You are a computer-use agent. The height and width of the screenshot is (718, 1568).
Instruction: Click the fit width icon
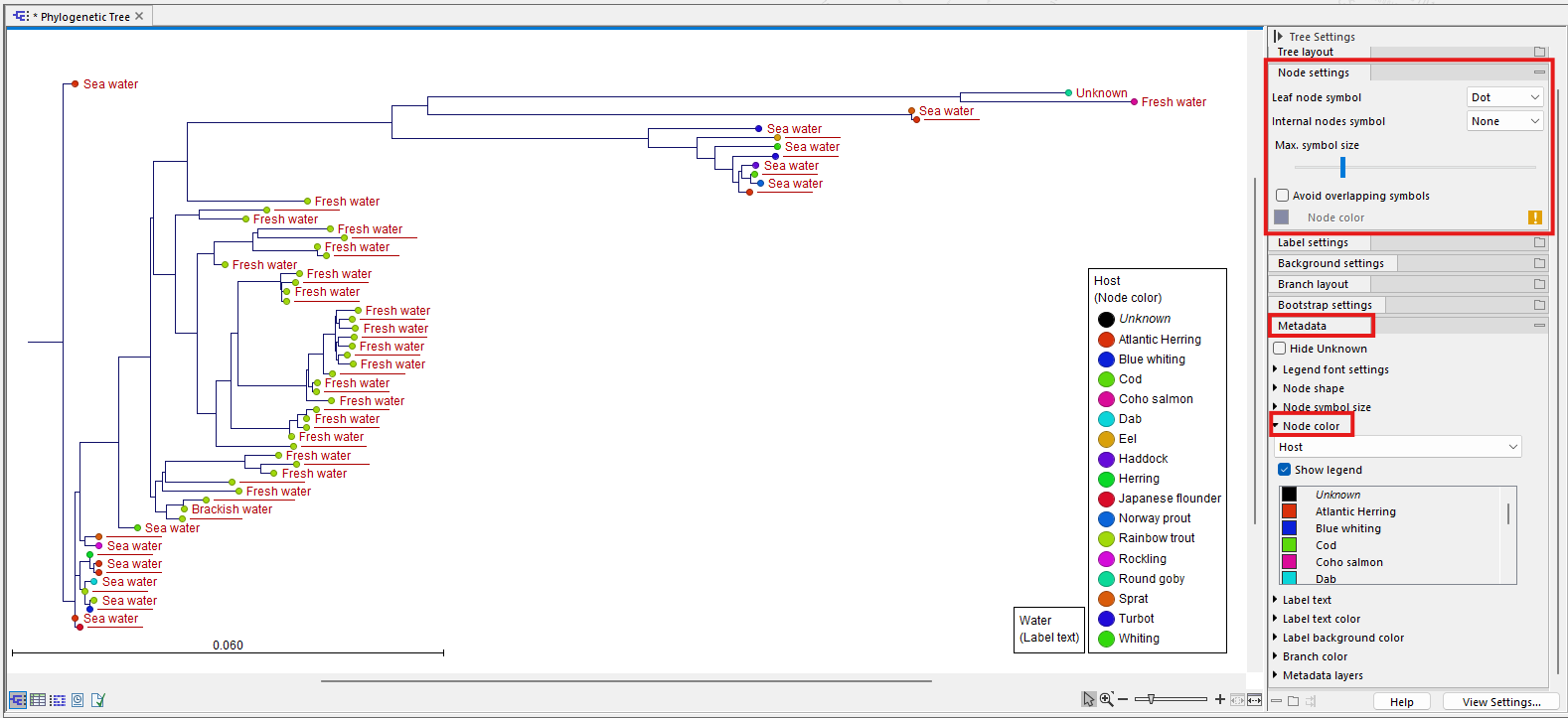(x=1255, y=700)
